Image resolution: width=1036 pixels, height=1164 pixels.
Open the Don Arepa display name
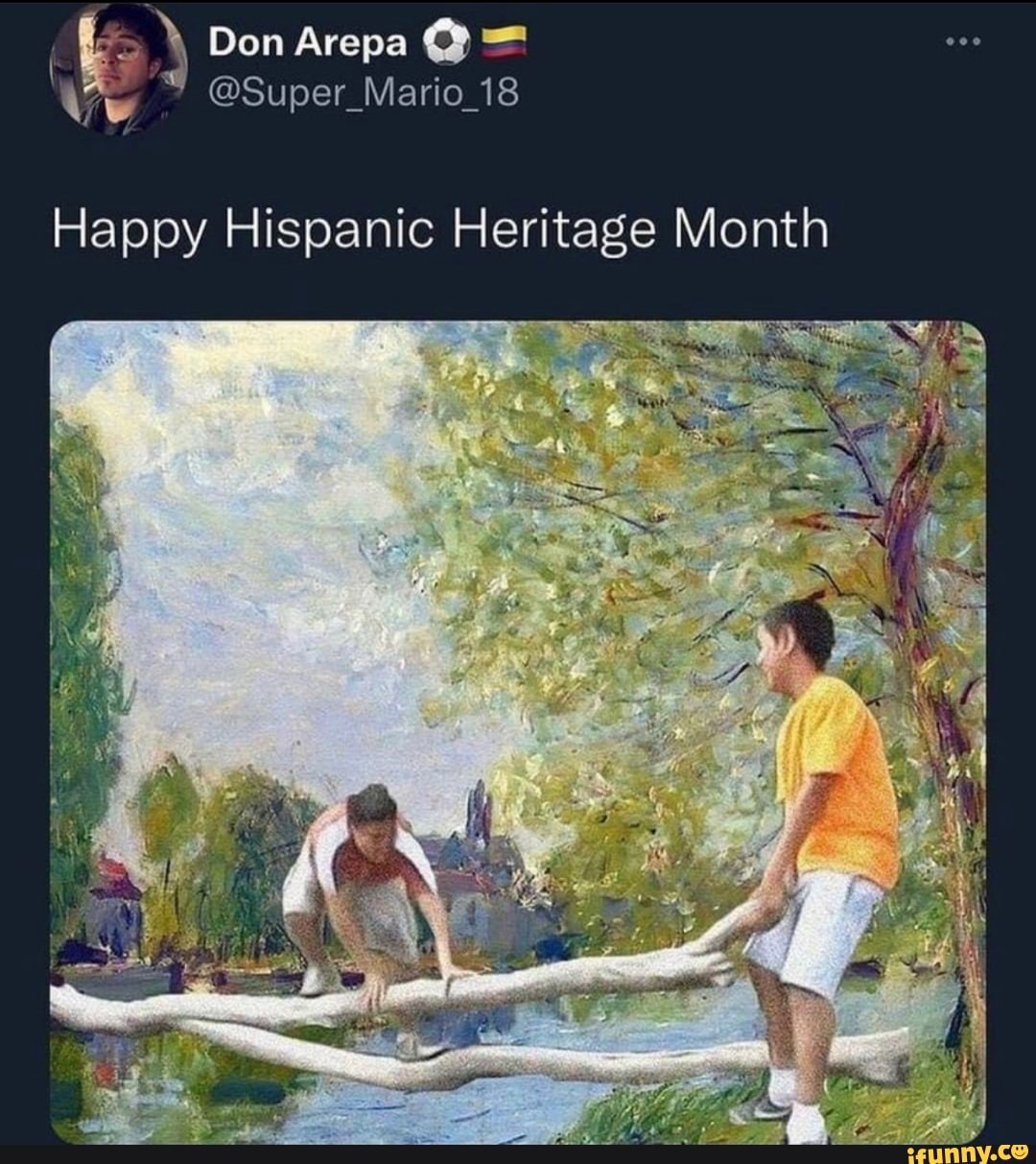309,41
